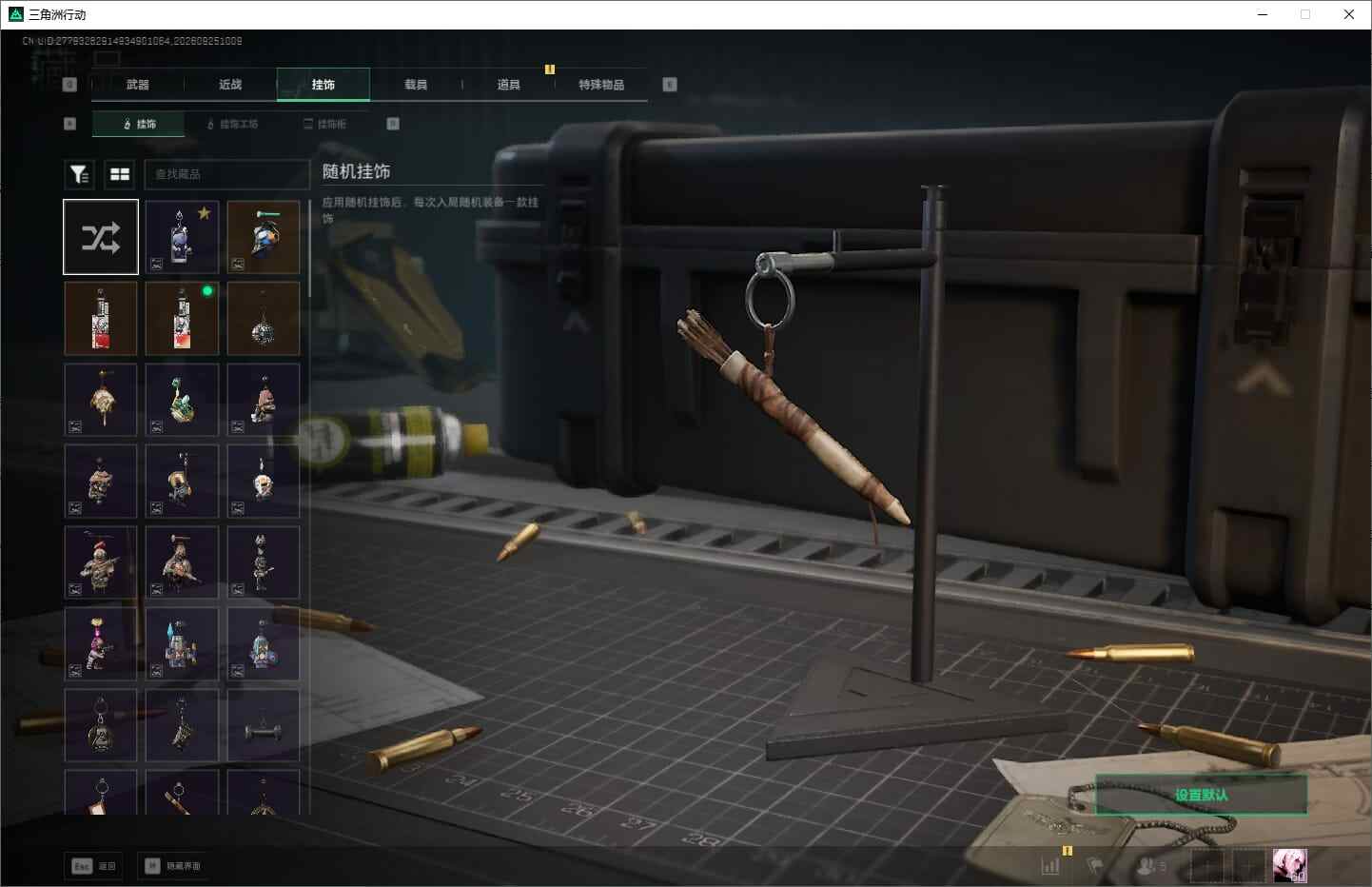Click the 设置默认 button
The image size is (1372, 887).
[1202, 795]
